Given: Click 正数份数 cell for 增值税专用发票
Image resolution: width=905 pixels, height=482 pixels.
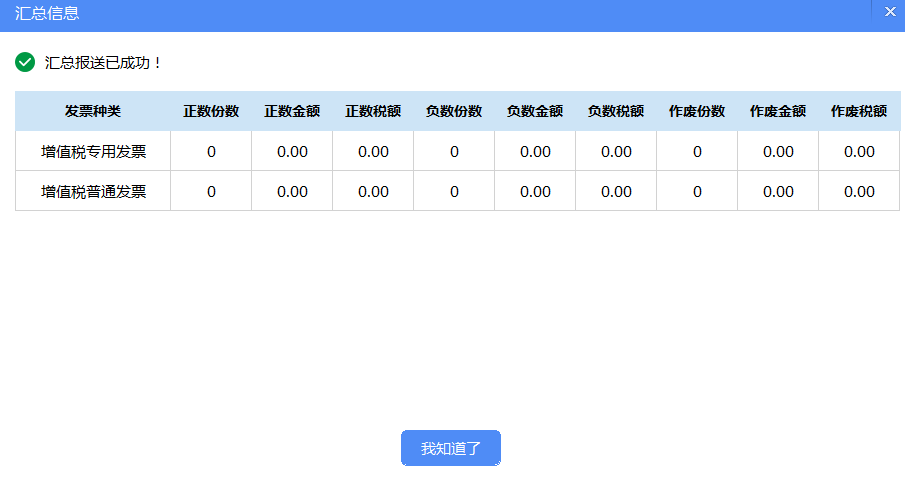Looking at the screenshot, I should click(211, 151).
